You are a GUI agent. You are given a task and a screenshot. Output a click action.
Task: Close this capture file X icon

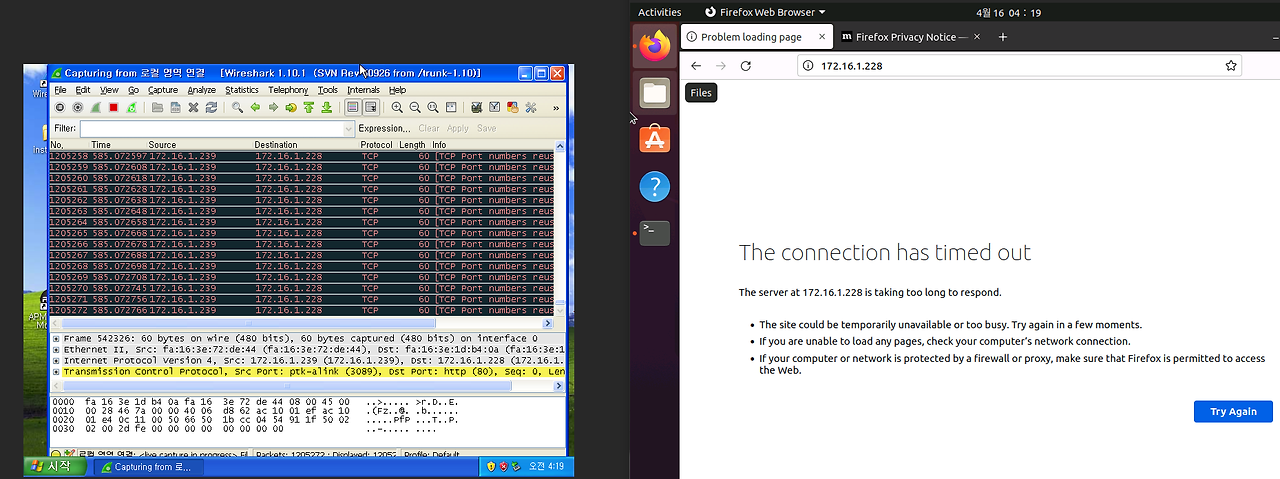(x=193, y=107)
